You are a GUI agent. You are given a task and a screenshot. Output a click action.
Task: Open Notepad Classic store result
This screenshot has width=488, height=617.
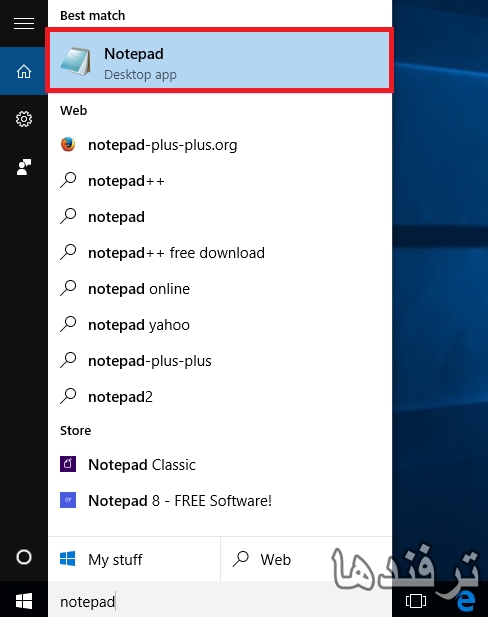click(220, 465)
